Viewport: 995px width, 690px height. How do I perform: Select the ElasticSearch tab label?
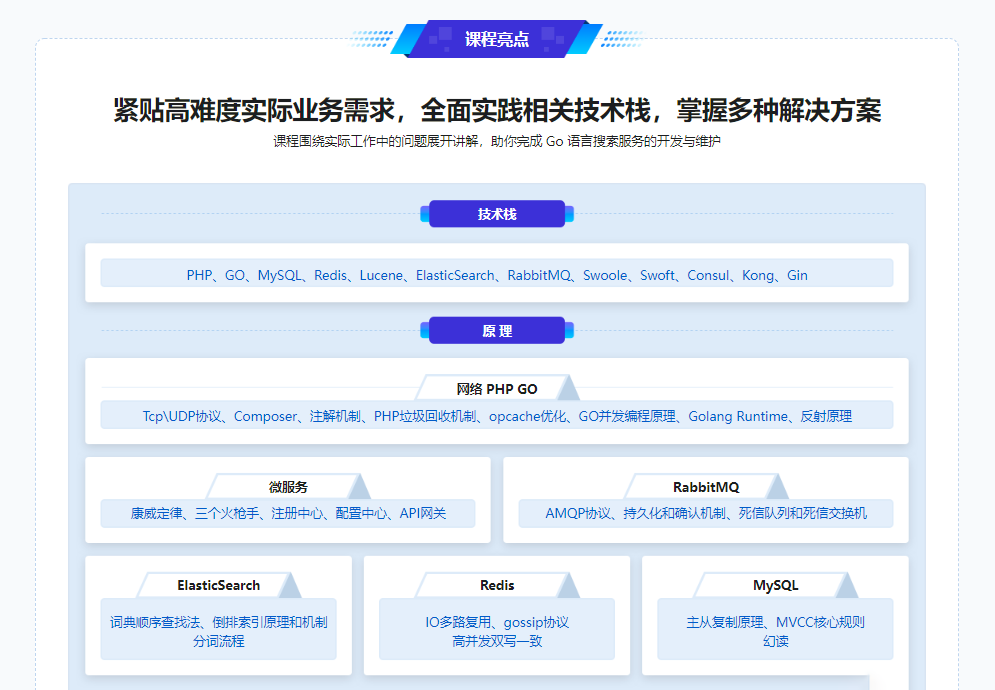point(218,585)
